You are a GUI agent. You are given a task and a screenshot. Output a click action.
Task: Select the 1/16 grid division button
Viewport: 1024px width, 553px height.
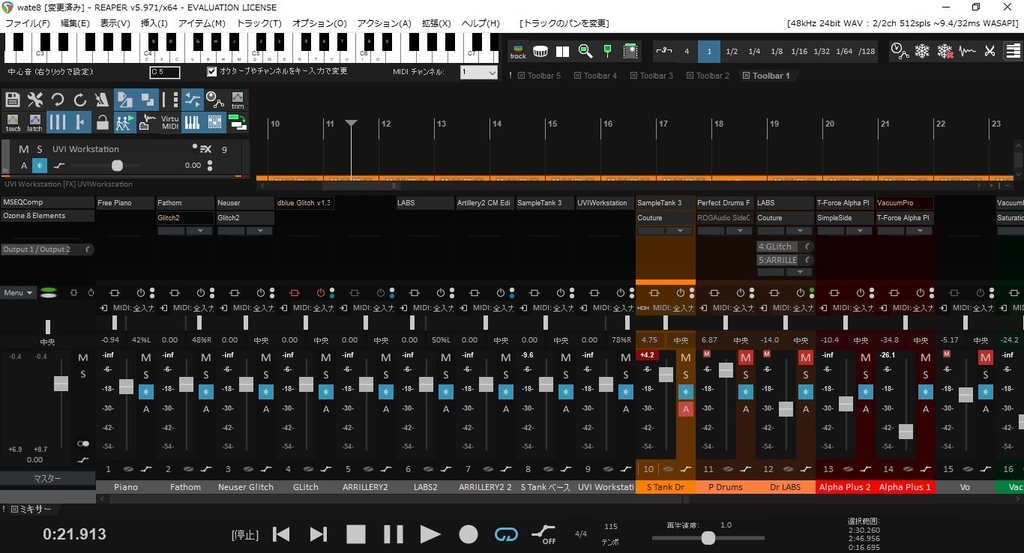799,51
